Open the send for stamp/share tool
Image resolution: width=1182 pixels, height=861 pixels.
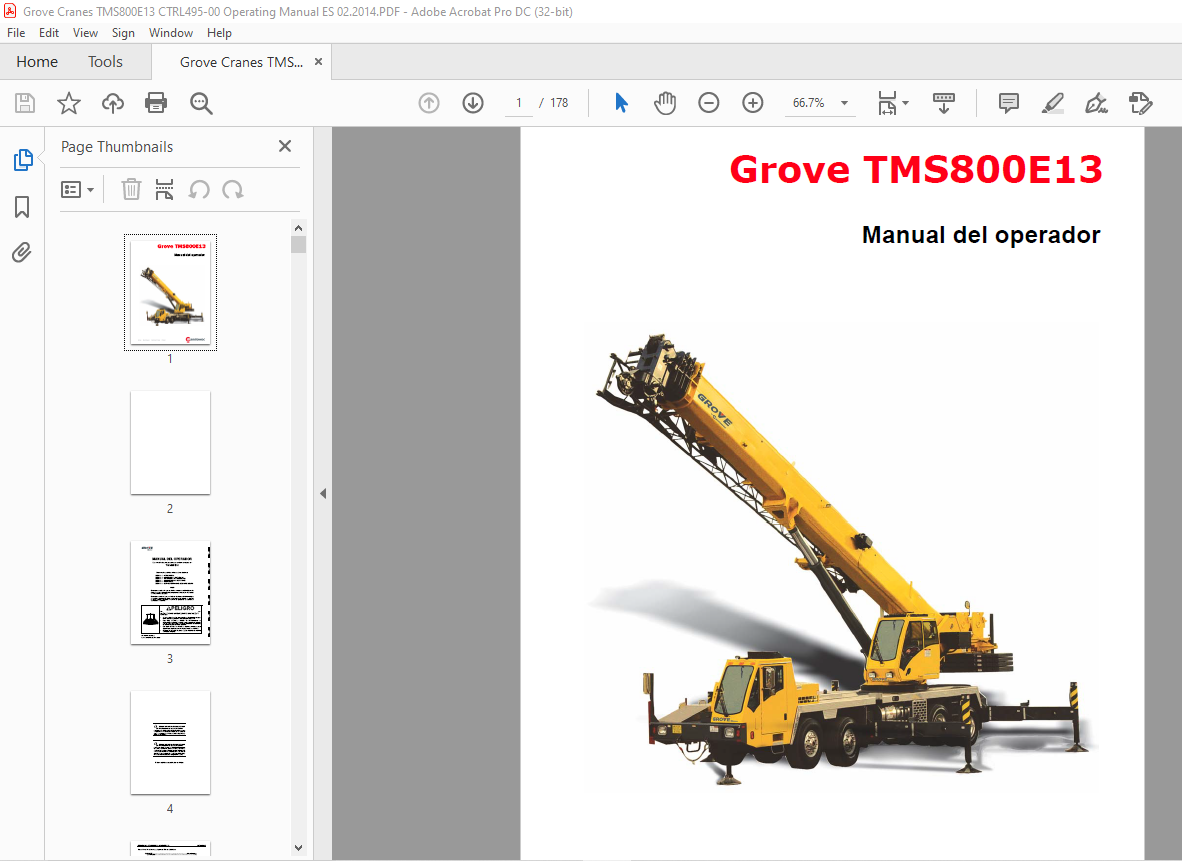pyautogui.click(x=1141, y=103)
